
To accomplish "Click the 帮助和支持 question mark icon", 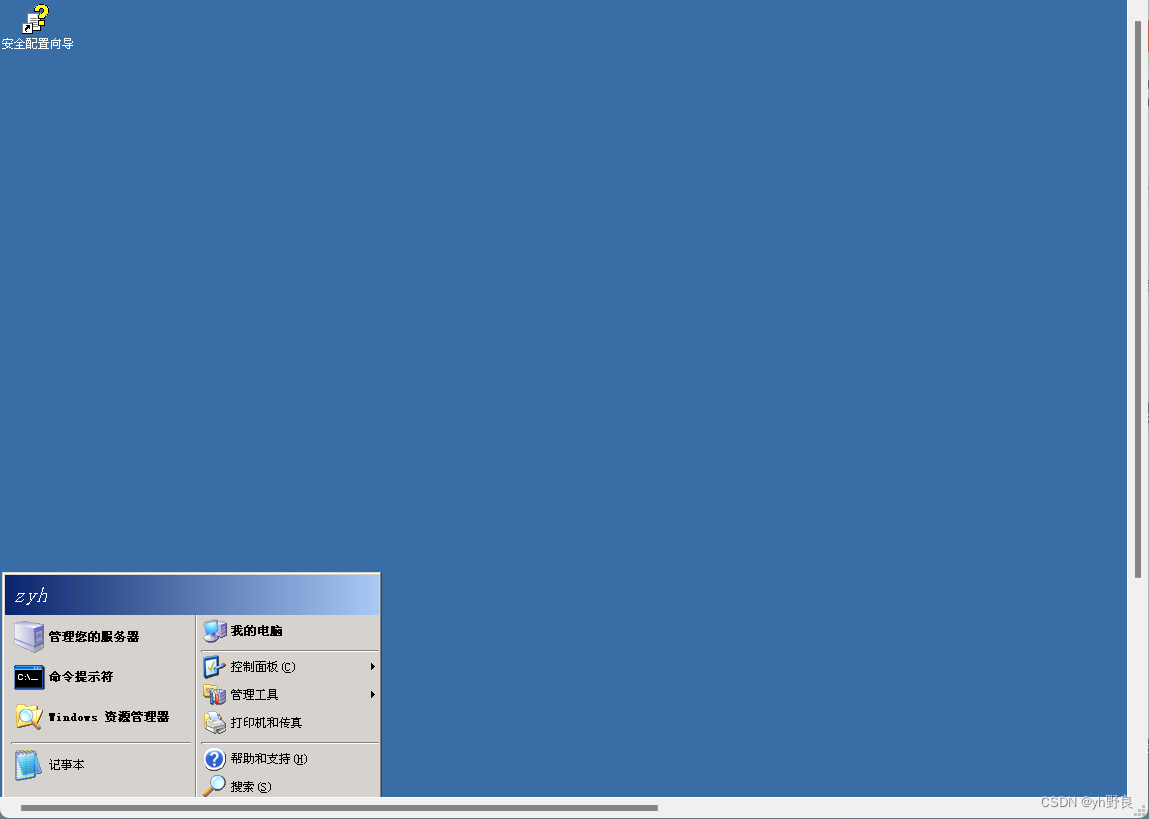I will (x=214, y=759).
